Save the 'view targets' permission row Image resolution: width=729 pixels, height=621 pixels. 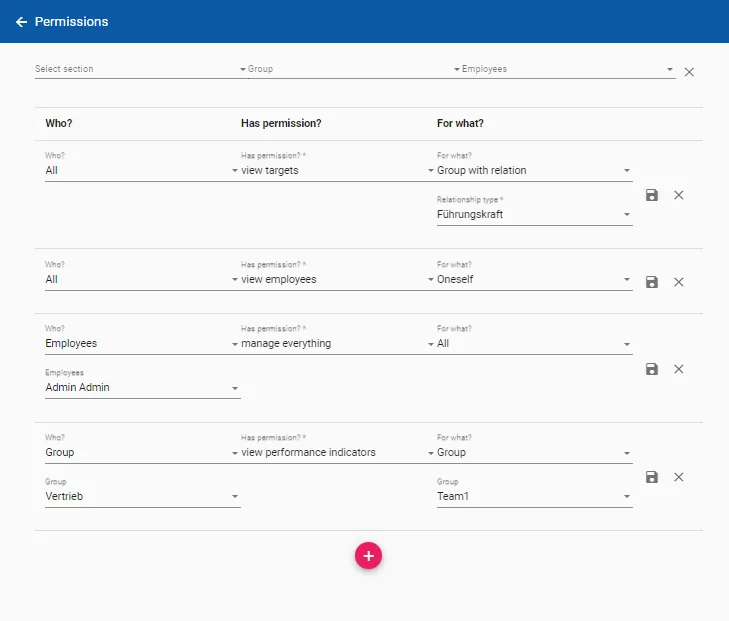[652, 195]
